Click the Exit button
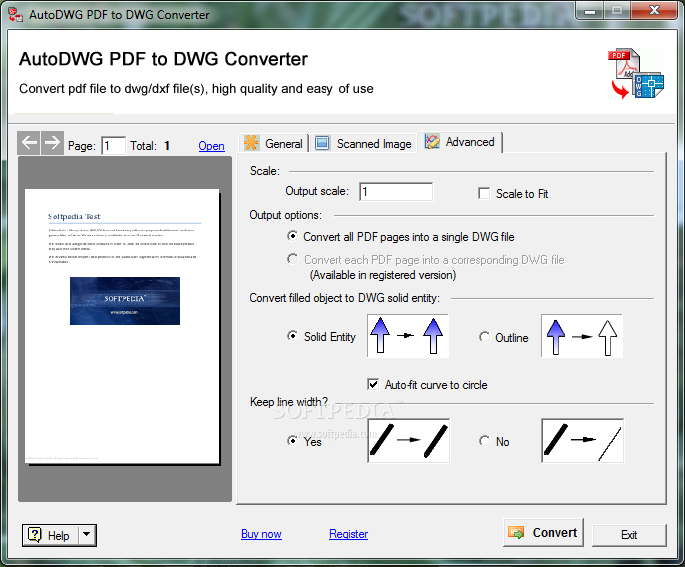The height and width of the screenshot is (567, 685). coord(629,535)
